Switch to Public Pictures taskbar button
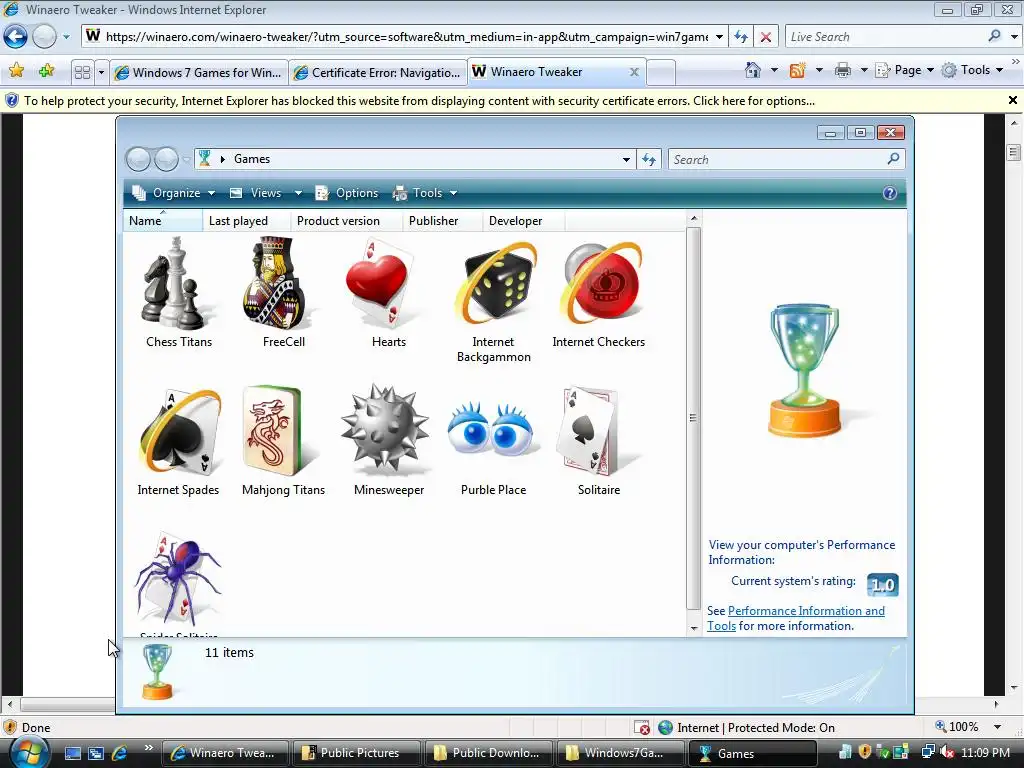 tap(356, 753)
